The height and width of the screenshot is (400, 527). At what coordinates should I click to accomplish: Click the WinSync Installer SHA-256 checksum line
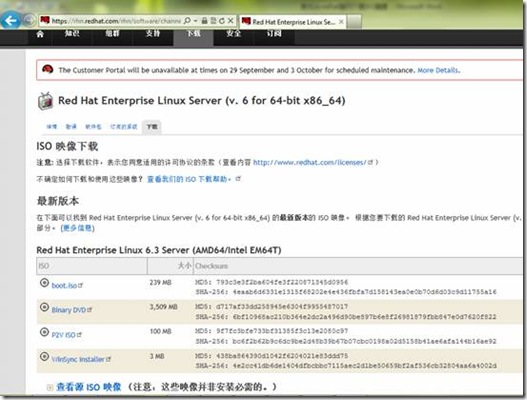click(346, 366)
